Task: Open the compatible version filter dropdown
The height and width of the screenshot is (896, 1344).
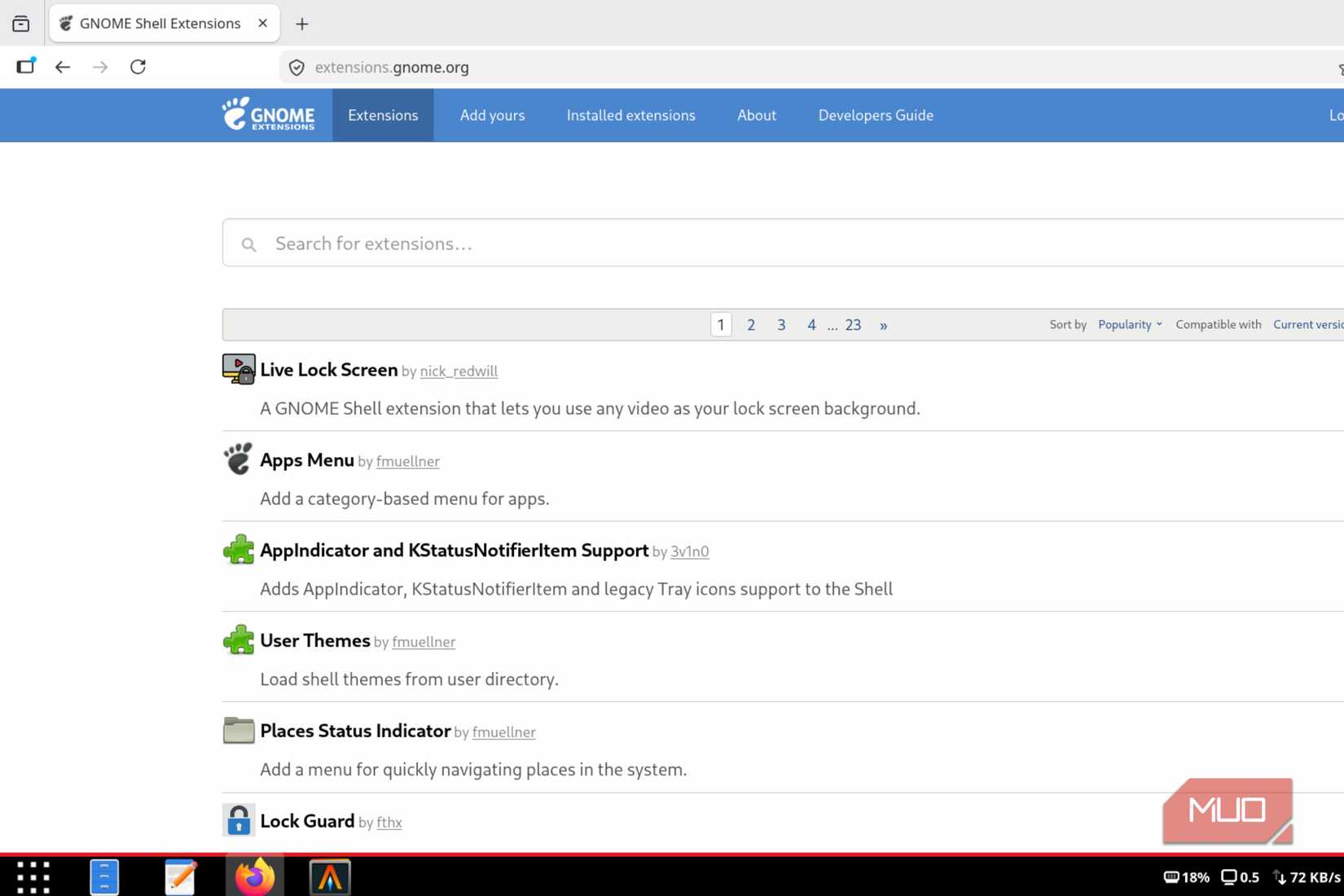Action: click(1306, 324)
